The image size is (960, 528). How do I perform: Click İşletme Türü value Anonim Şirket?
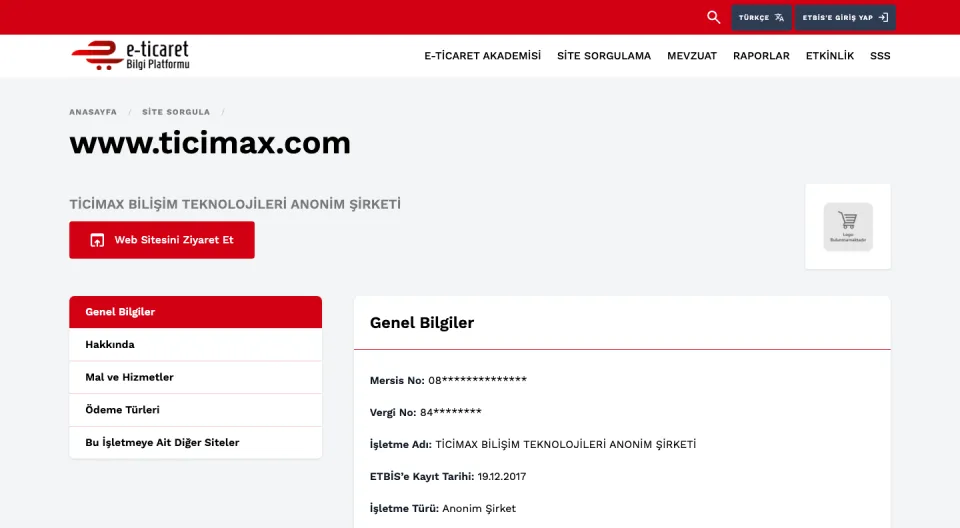click(x=479, y=508)
